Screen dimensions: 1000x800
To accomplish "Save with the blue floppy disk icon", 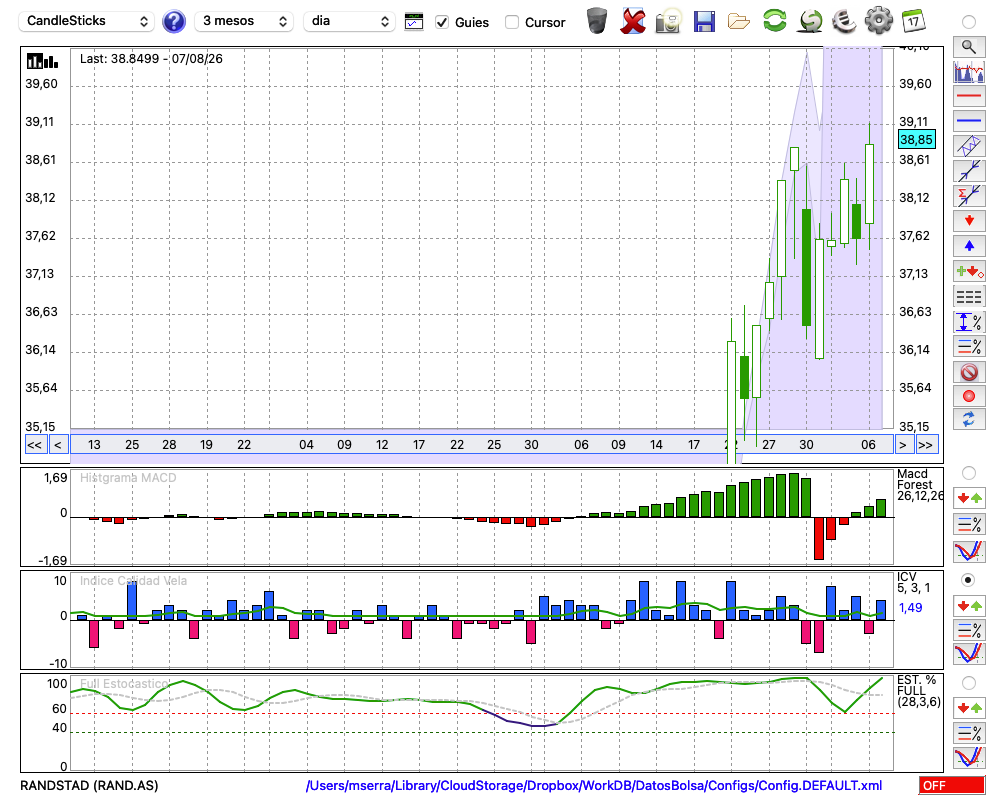I will (x=704, y=21).
